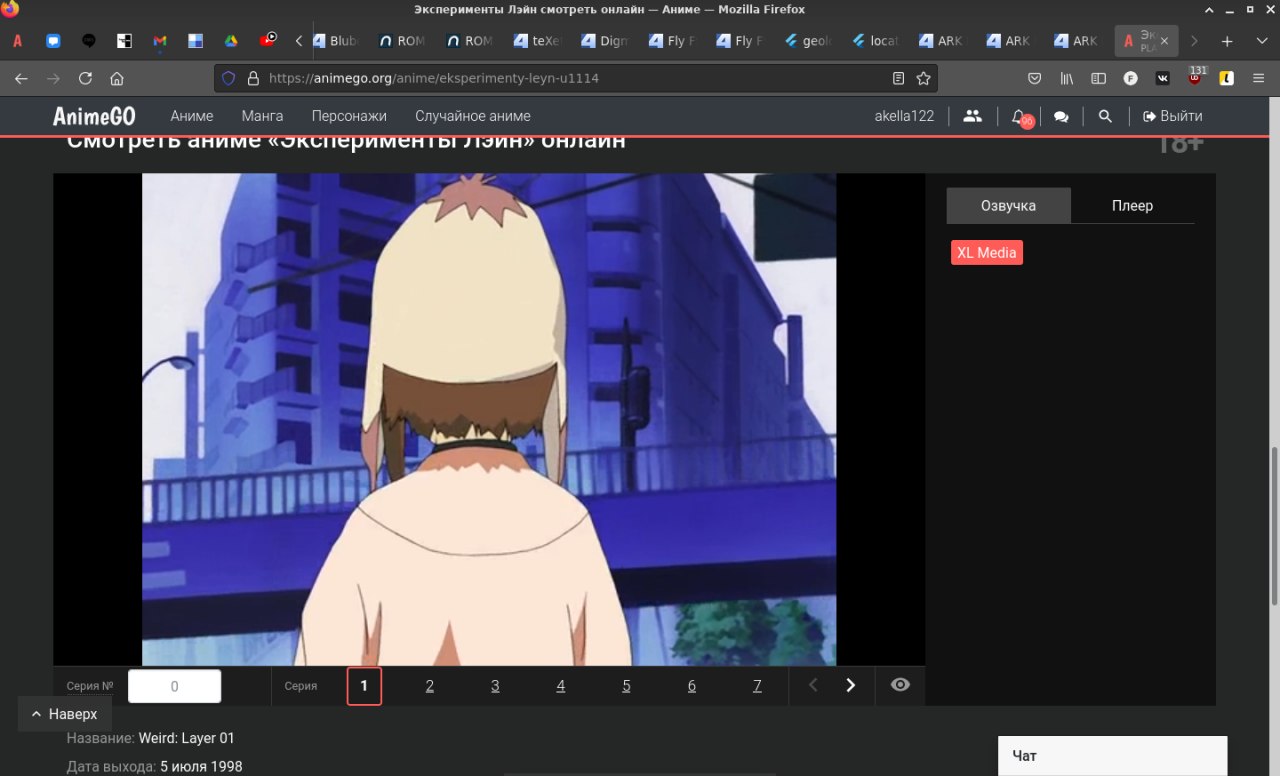Log out with Выйти
The width and height of the screenshot is (1280, 776).
pos(1173,116)
